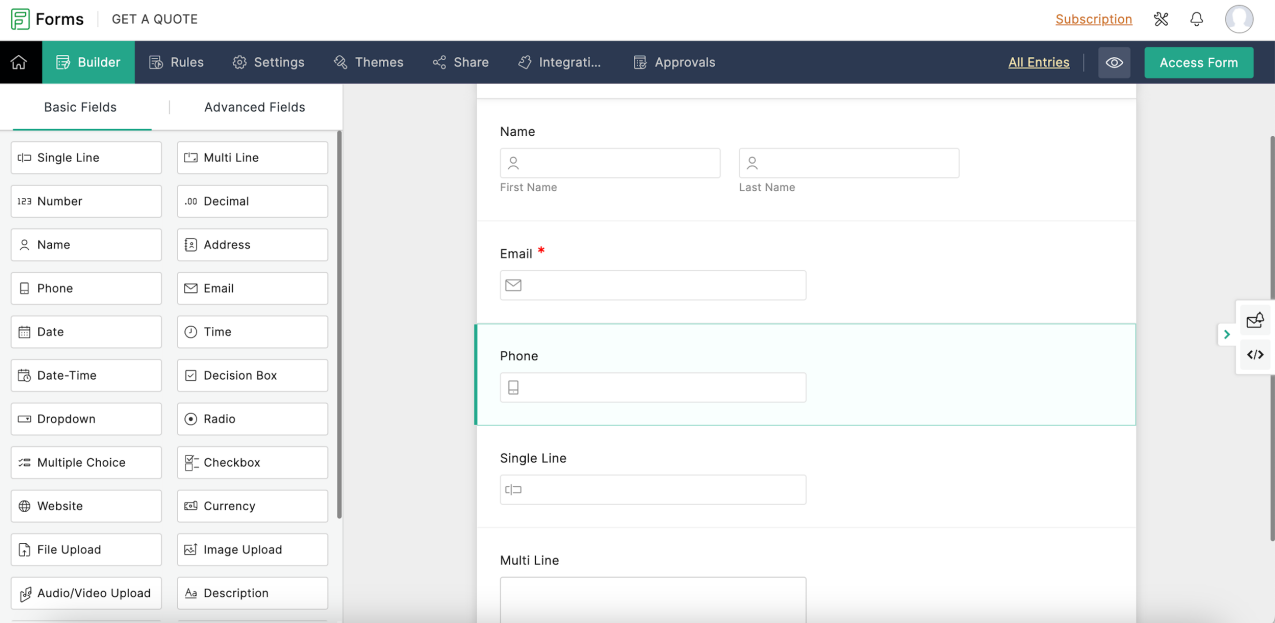Add a Multiple Choice field
This screenshot has width=1275, height=623.
coord(86,462)
